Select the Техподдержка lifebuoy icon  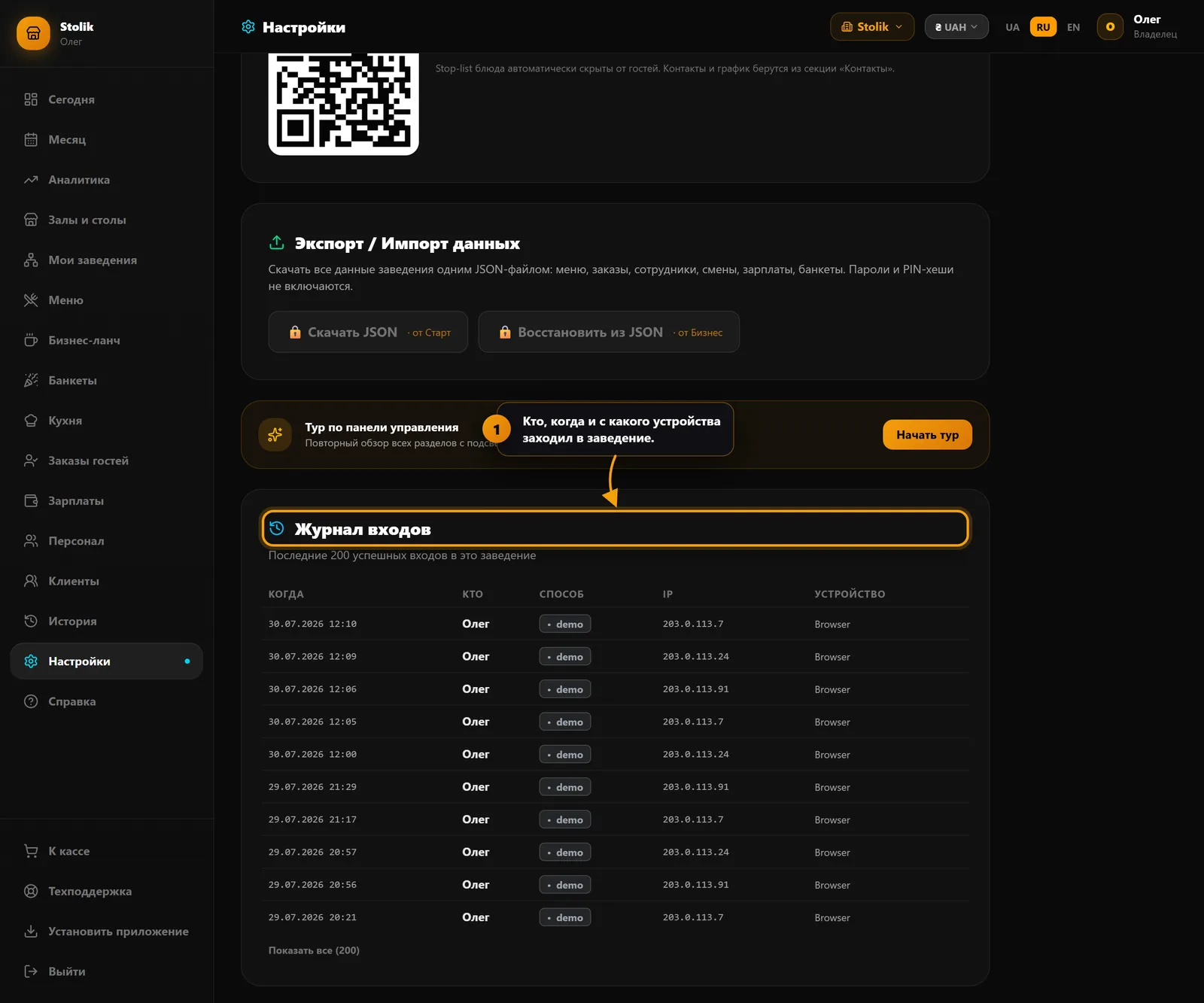tap(31, 891)
